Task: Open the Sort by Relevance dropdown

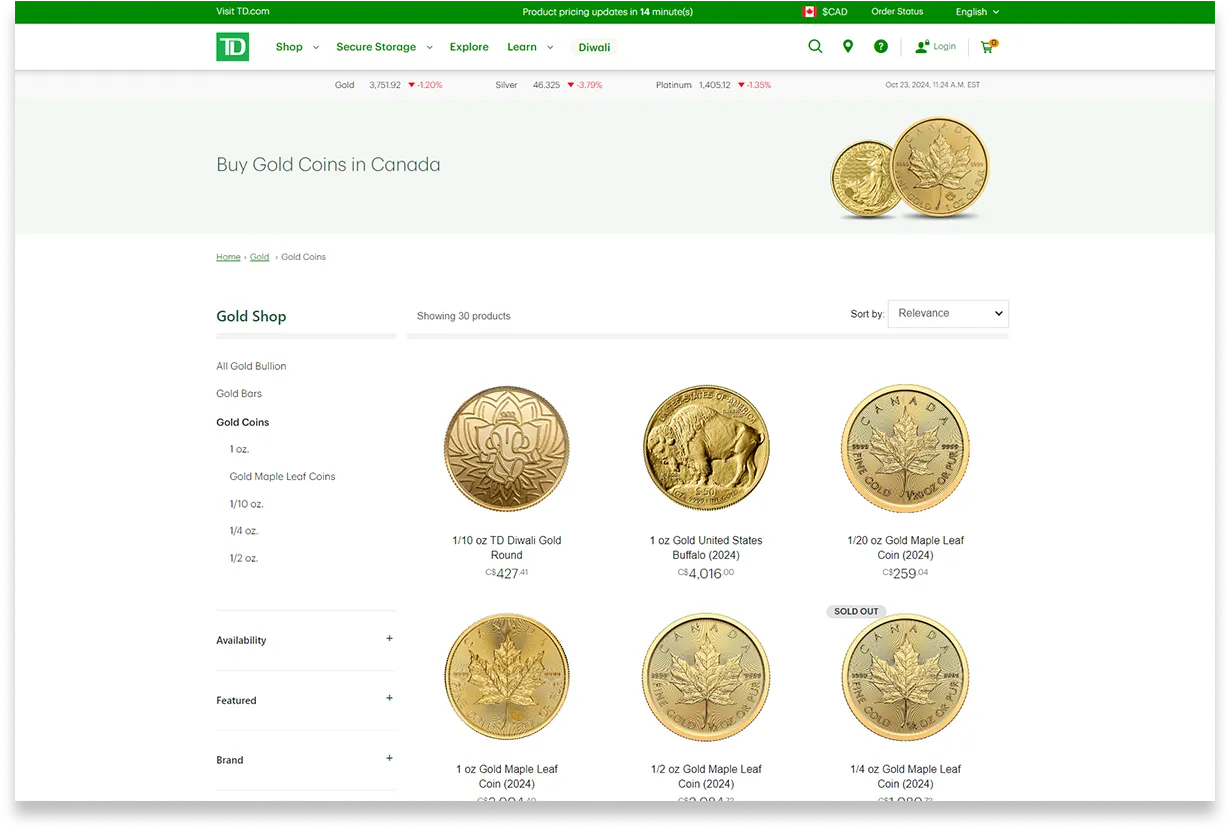Action: (x=948, y=314)
